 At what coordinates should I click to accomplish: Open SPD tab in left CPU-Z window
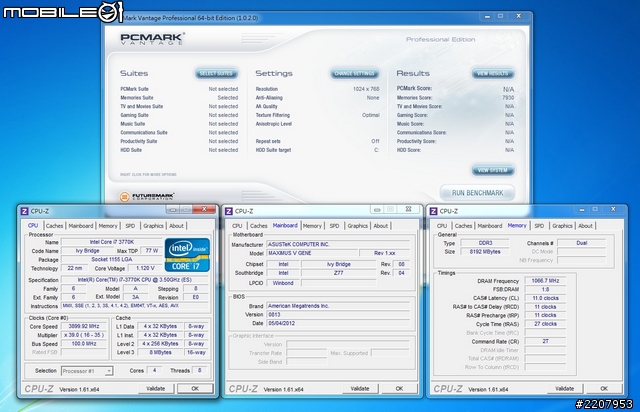point(130,226)
